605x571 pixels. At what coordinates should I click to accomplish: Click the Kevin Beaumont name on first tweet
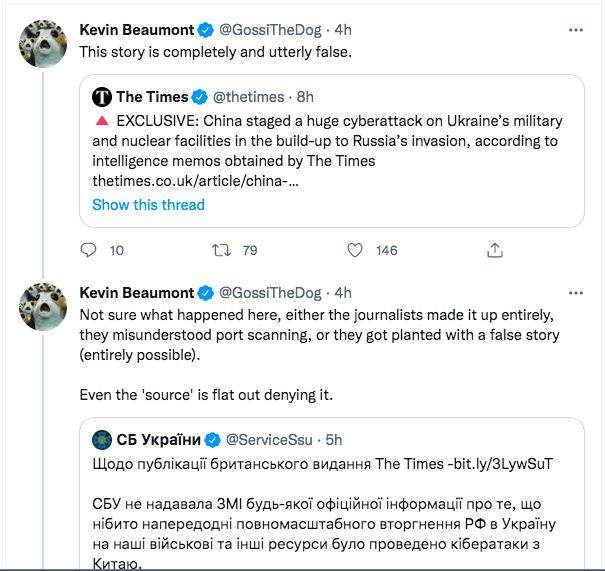tap(136, 30)
